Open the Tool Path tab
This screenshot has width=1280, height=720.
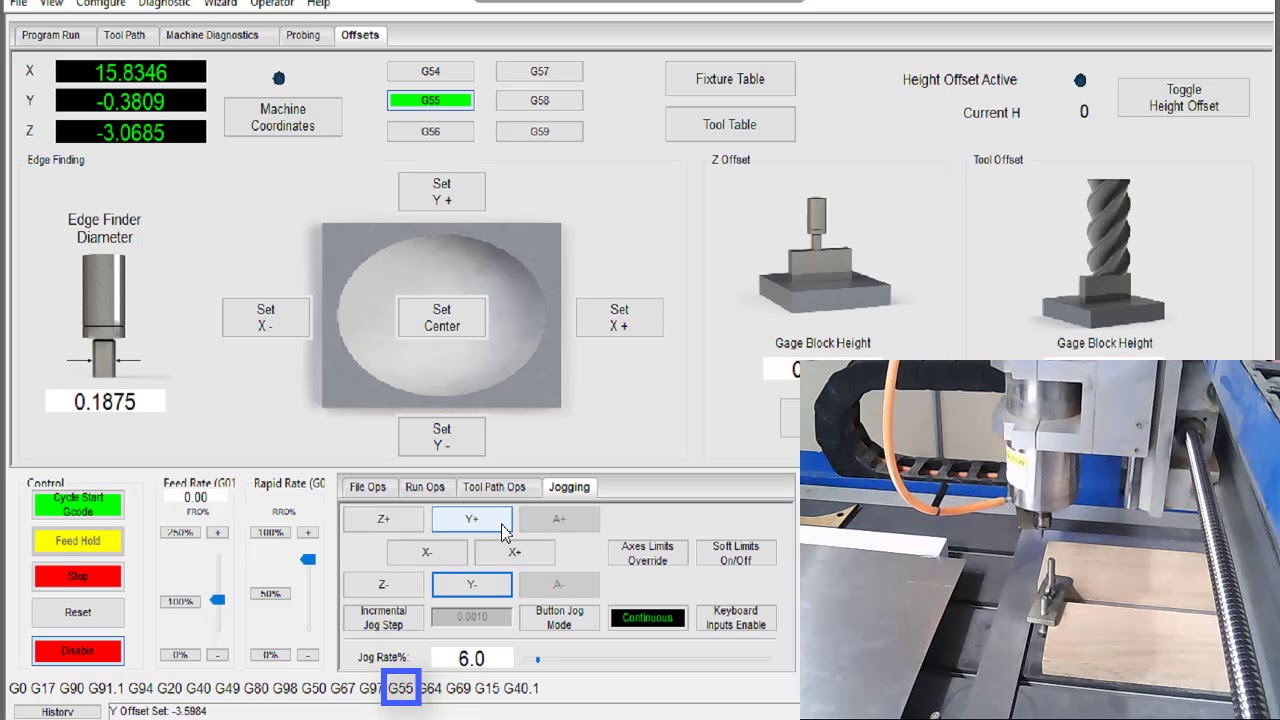pyautogui.click(x=124, y=35)
